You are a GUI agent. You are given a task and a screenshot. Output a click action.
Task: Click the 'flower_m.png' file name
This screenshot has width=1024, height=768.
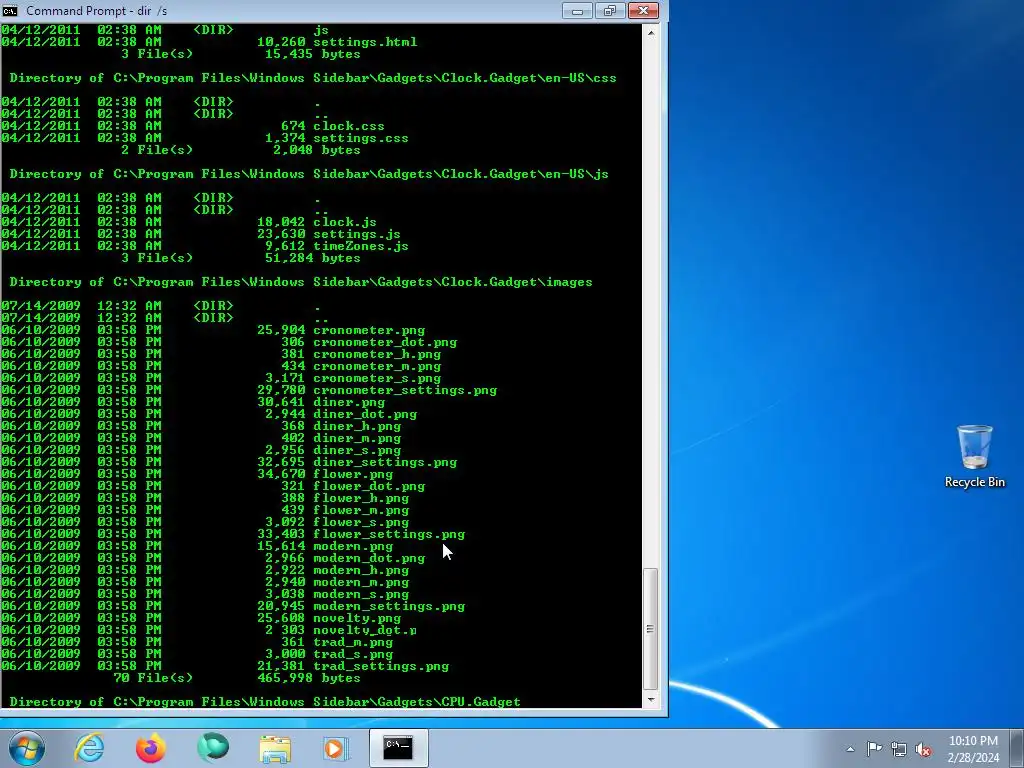coord(360,510)
